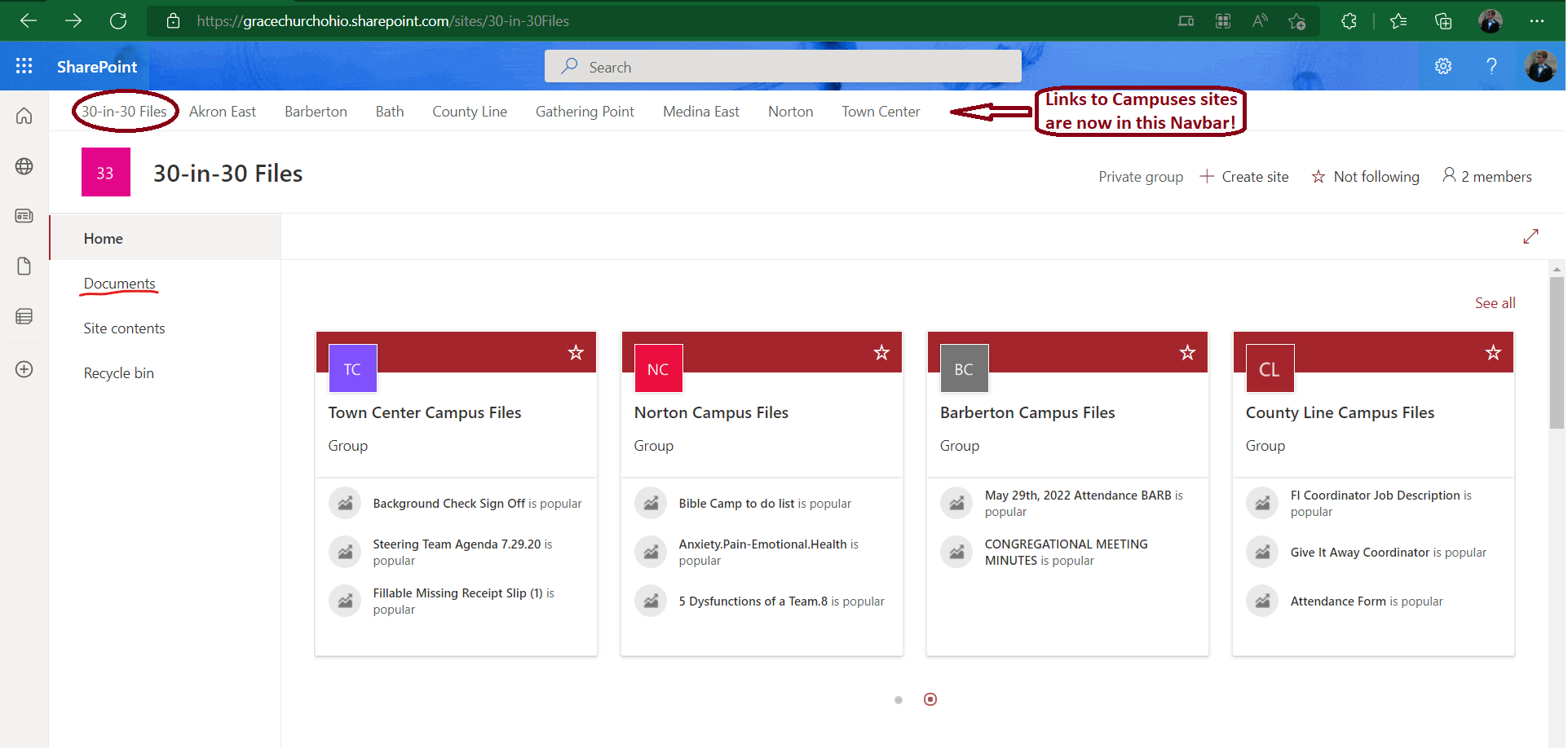Click the browser address bar URL
Image resolution: width=1568 pixels, height=749 pixels.
tap(383, 21)
